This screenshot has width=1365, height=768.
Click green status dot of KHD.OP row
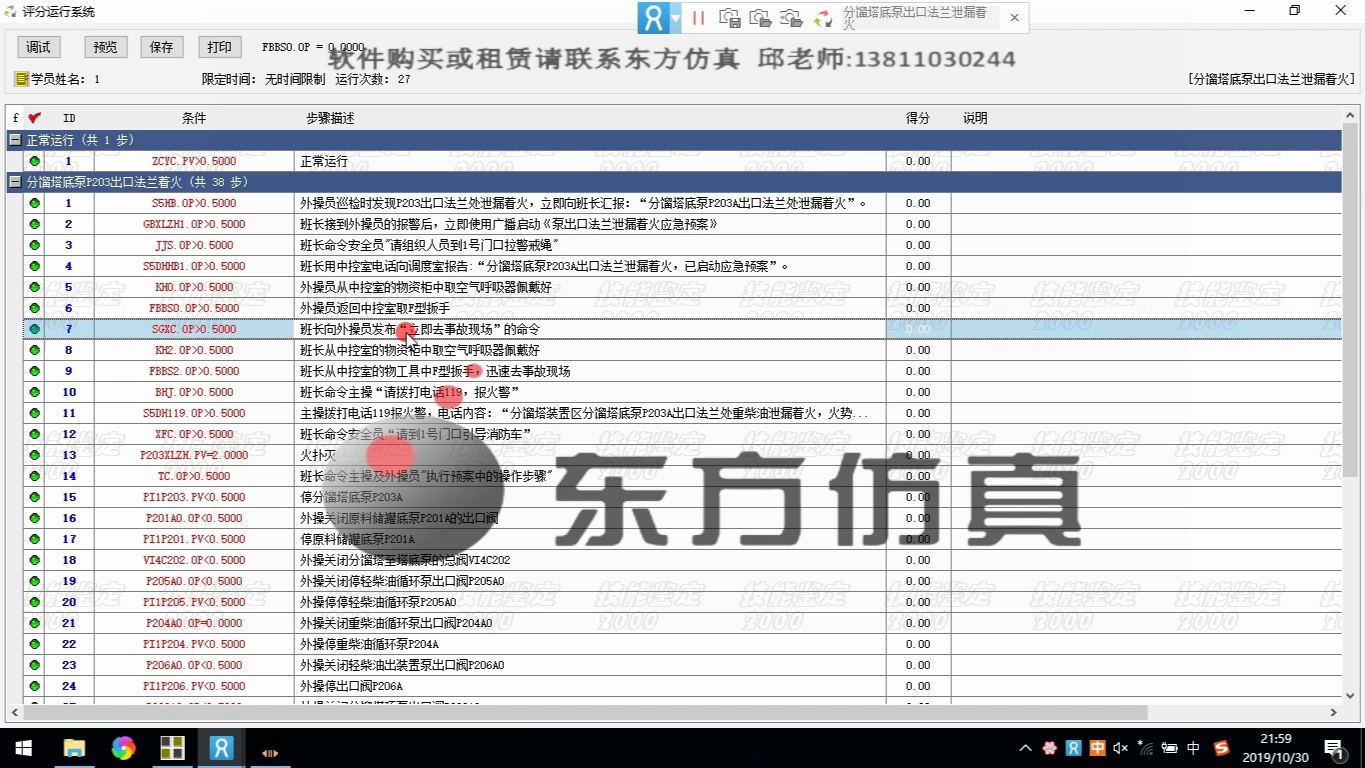[x=34, y=287]
